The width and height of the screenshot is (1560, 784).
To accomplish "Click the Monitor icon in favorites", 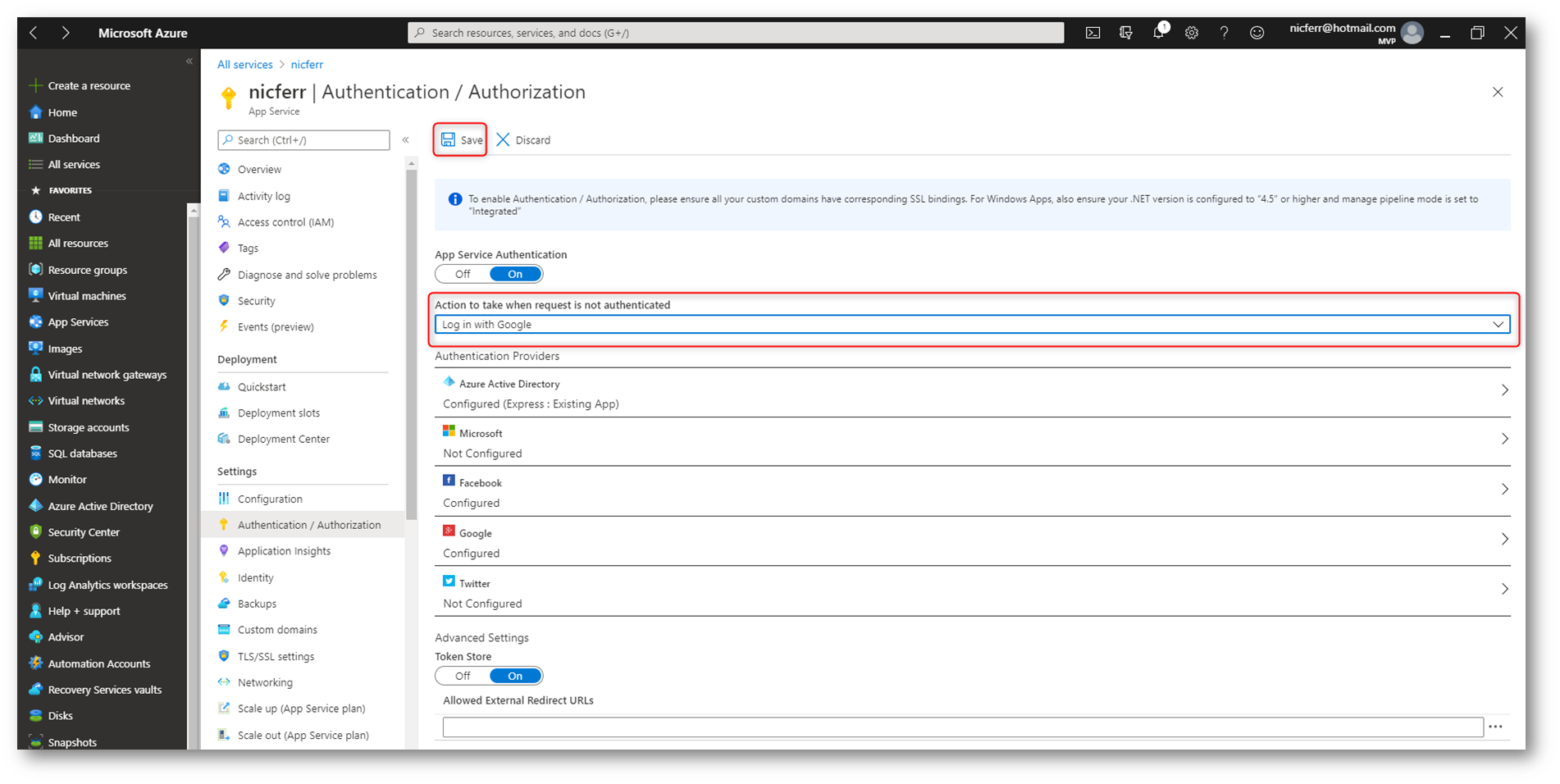I will [x=35, y=480].
